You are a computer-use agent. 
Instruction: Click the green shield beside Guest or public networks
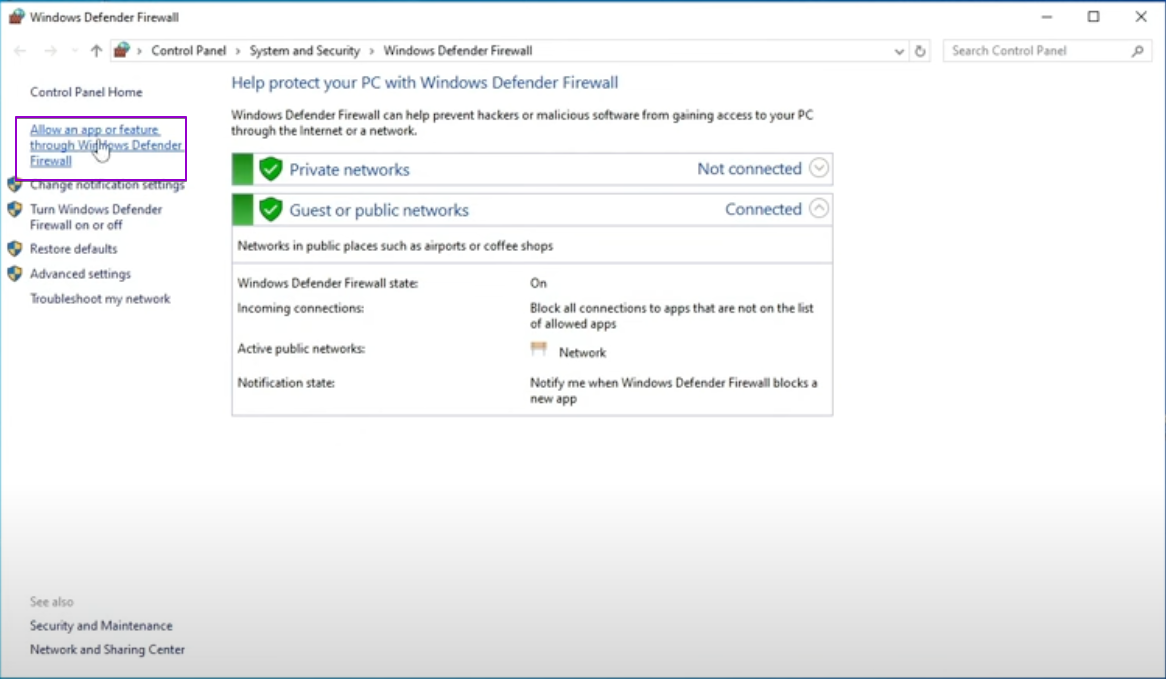click(x=271, y=209)
